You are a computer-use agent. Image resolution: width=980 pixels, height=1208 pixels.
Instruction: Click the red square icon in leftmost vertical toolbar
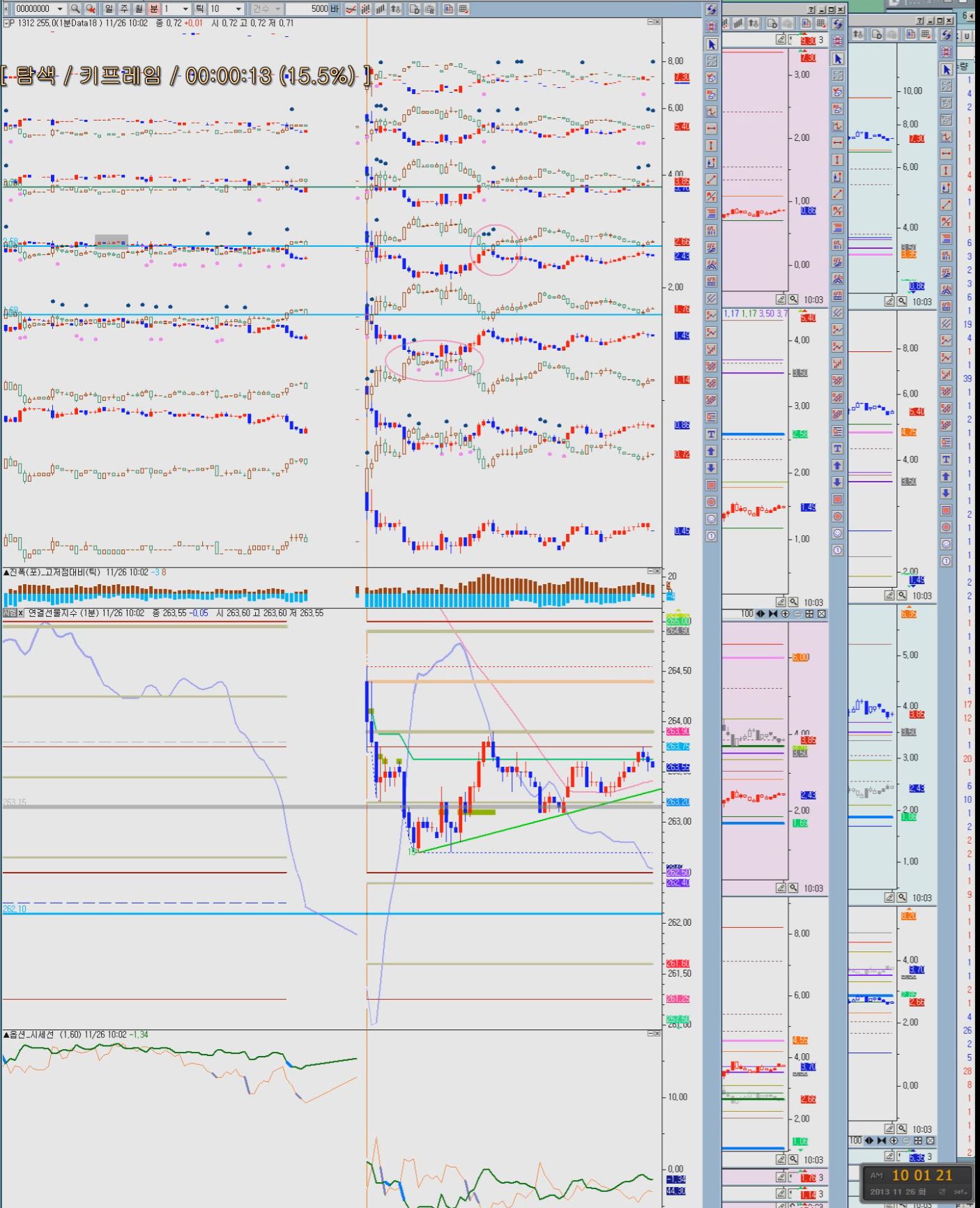pos(712,485)
